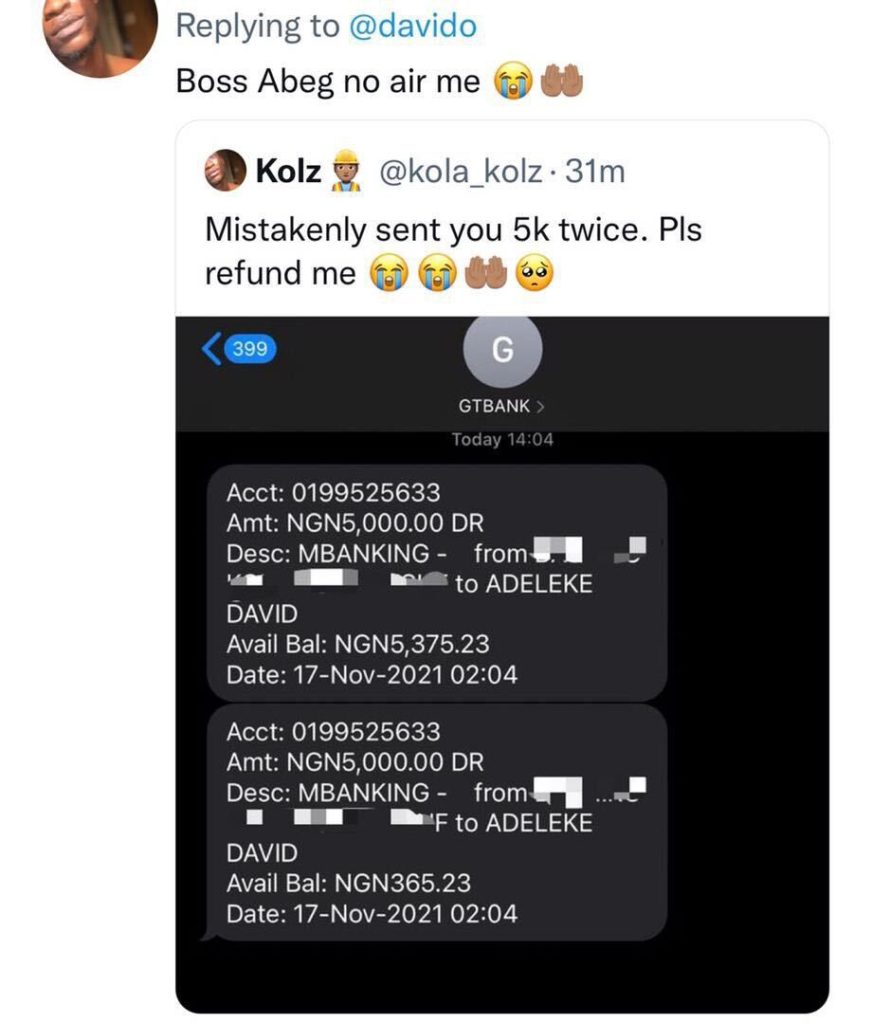Tap the blue 399 unread badge
The image size is (872, 1024).
click(249, 349)
